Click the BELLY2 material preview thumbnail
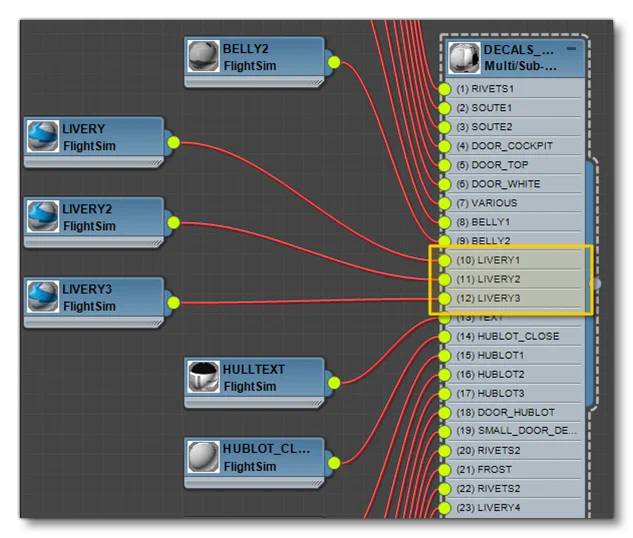This screenshot has height=538, width=633. pos(203,56)
